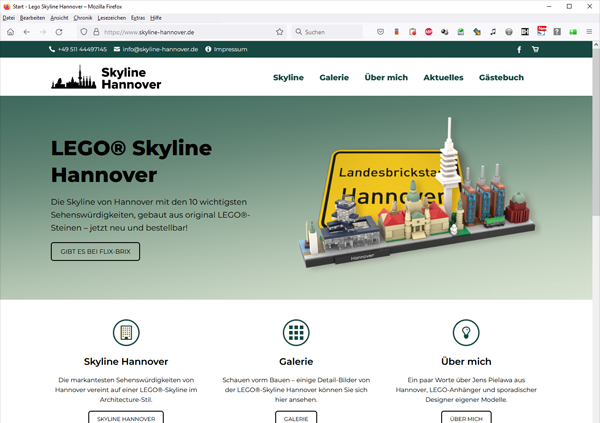Open the Ansicht menu
600x423 pixels.
(59, 18)
